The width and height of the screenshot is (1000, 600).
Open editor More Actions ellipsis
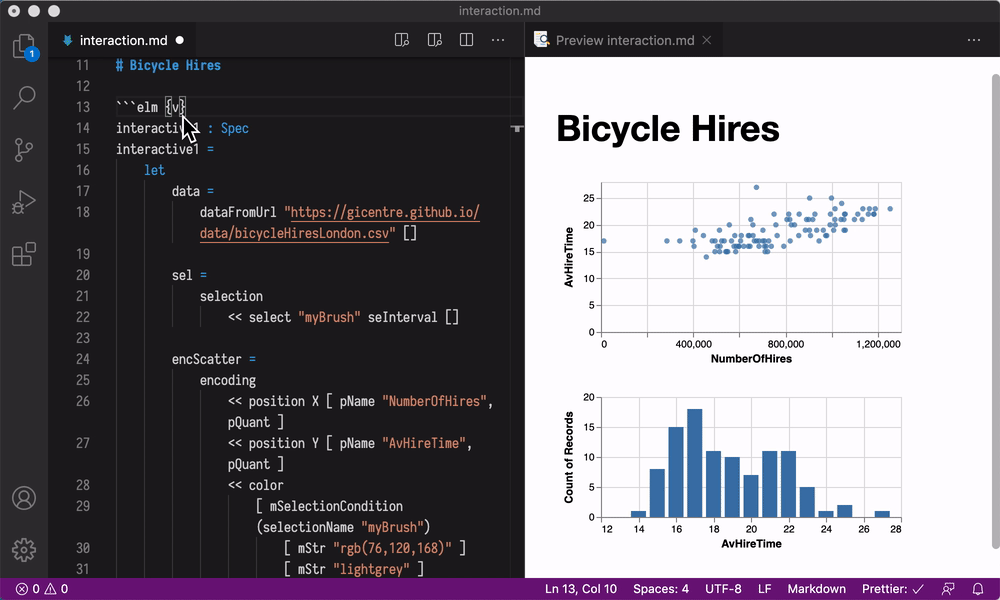(x=498, y=40)
